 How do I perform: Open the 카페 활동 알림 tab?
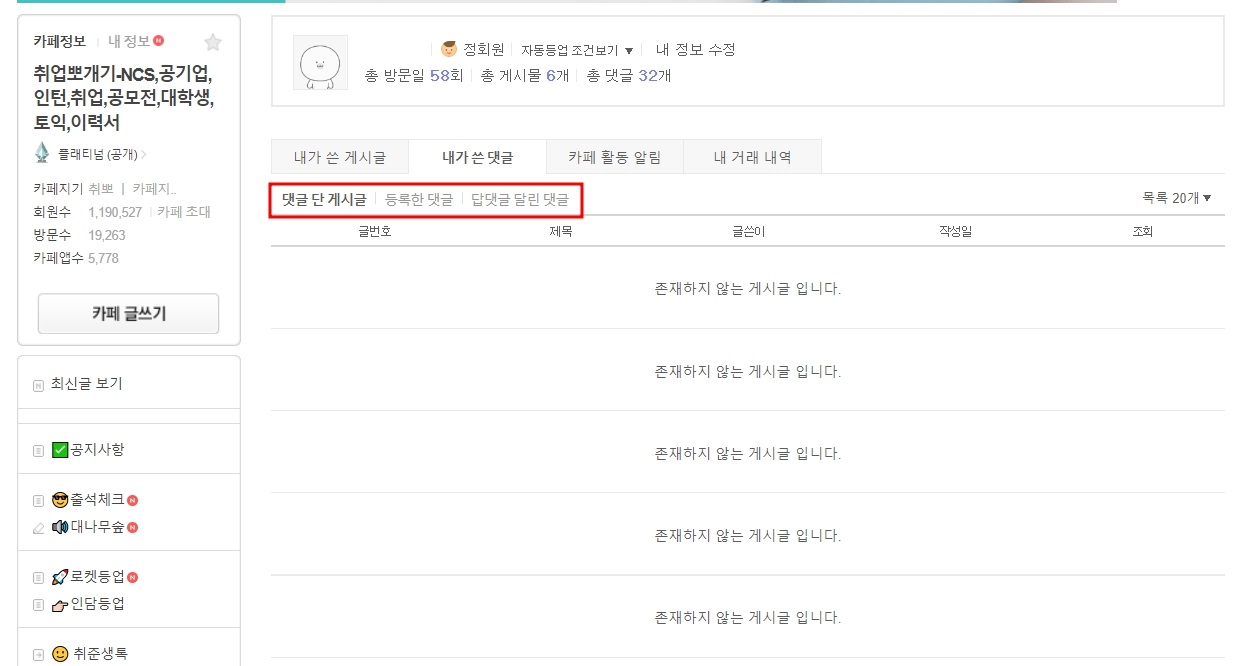point(614,156)
